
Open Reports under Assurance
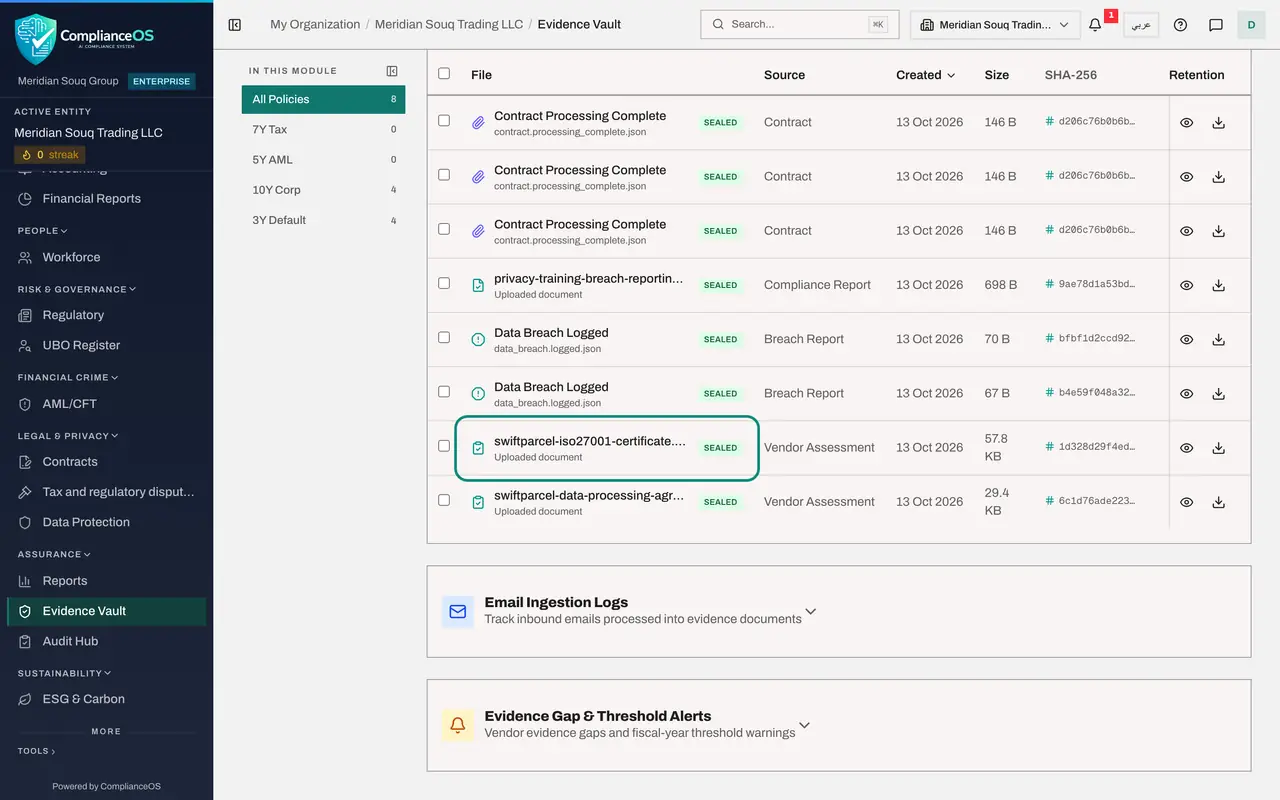click(106, 581)
